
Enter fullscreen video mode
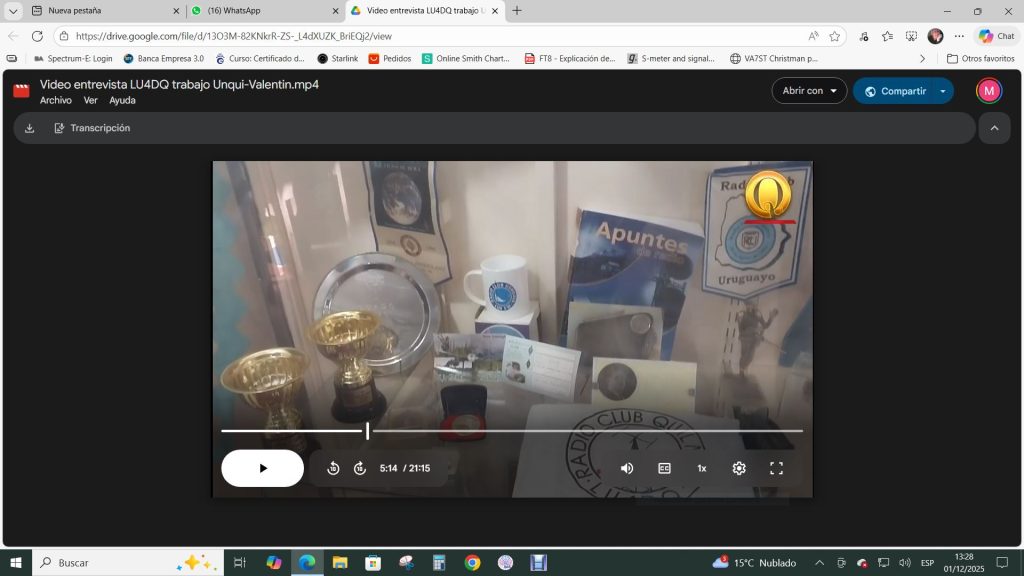click(x=776, y=468)
